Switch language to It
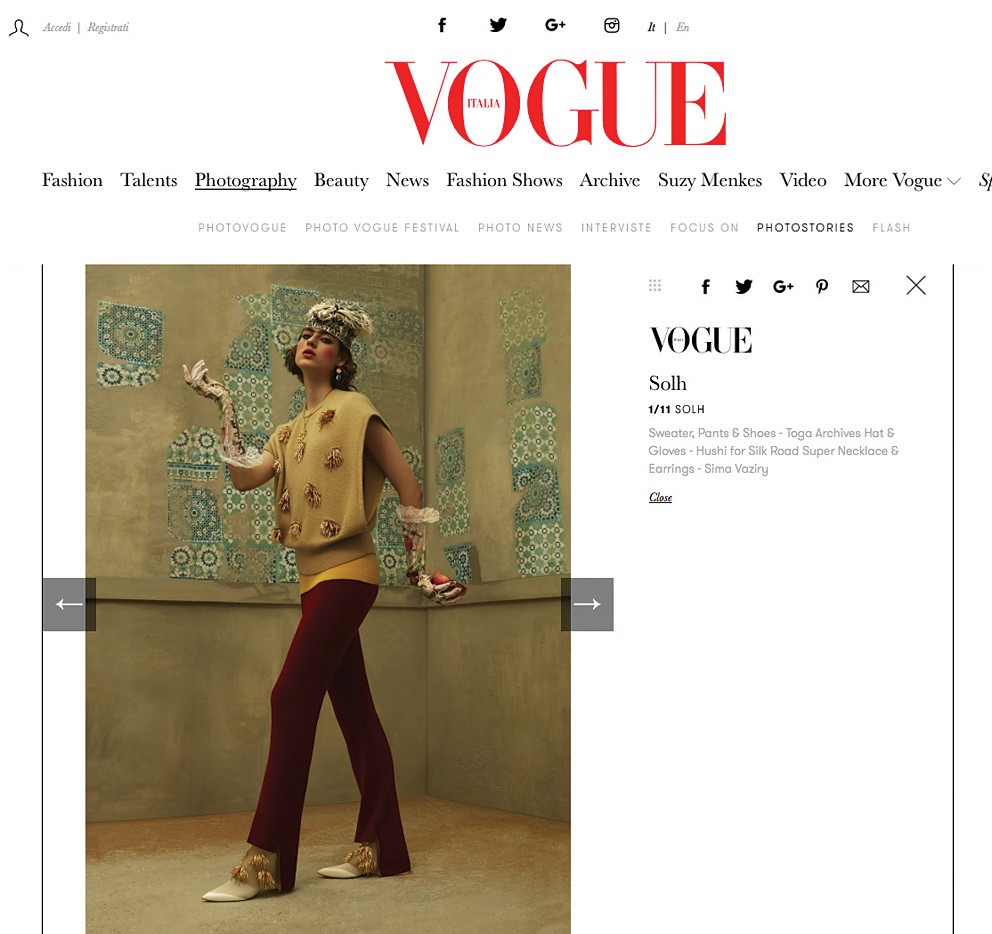Viewport: 992px width, 934px height. 651,27
